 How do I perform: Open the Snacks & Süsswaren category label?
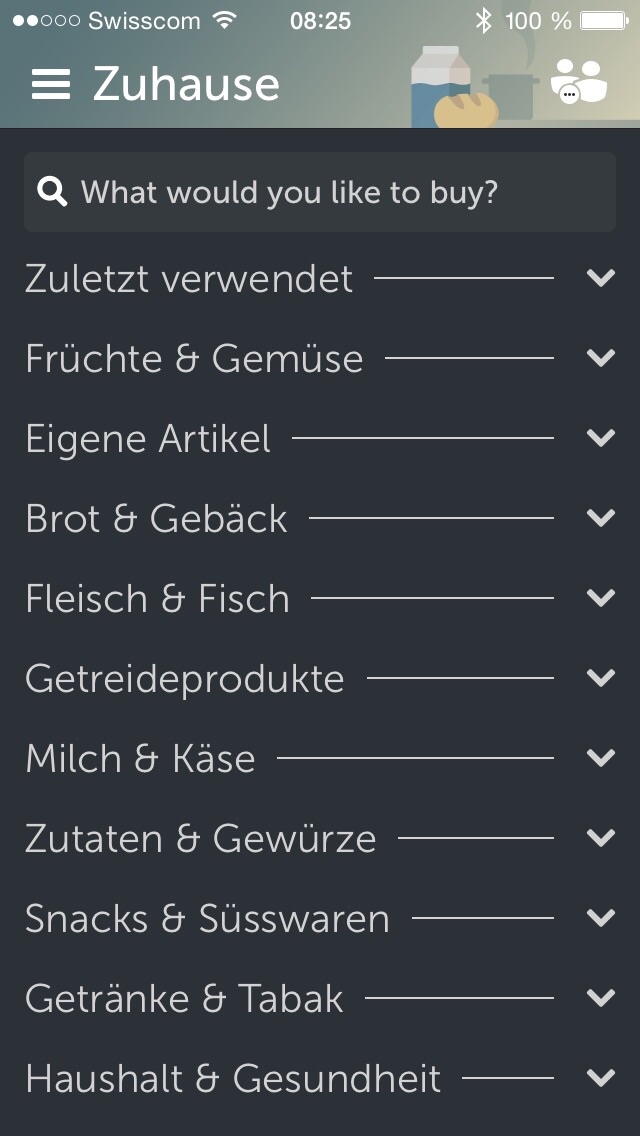click(x=207, y=919)
